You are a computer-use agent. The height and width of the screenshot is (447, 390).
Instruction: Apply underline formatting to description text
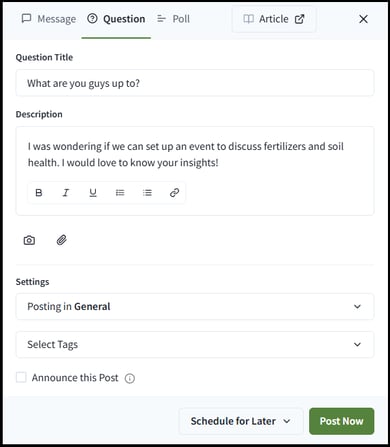tap(93, 193)
